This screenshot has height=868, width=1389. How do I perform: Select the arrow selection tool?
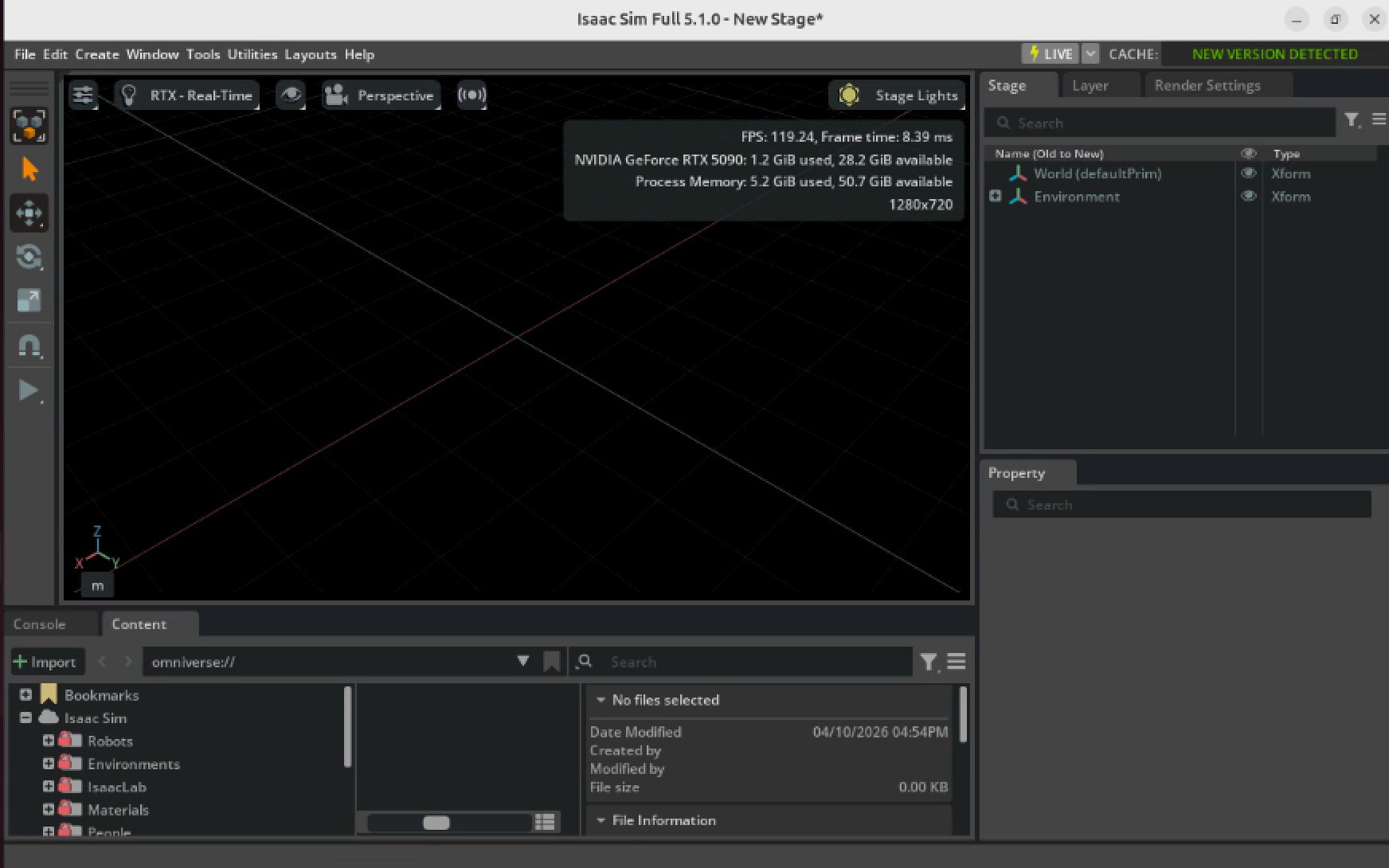coord(29,169)
